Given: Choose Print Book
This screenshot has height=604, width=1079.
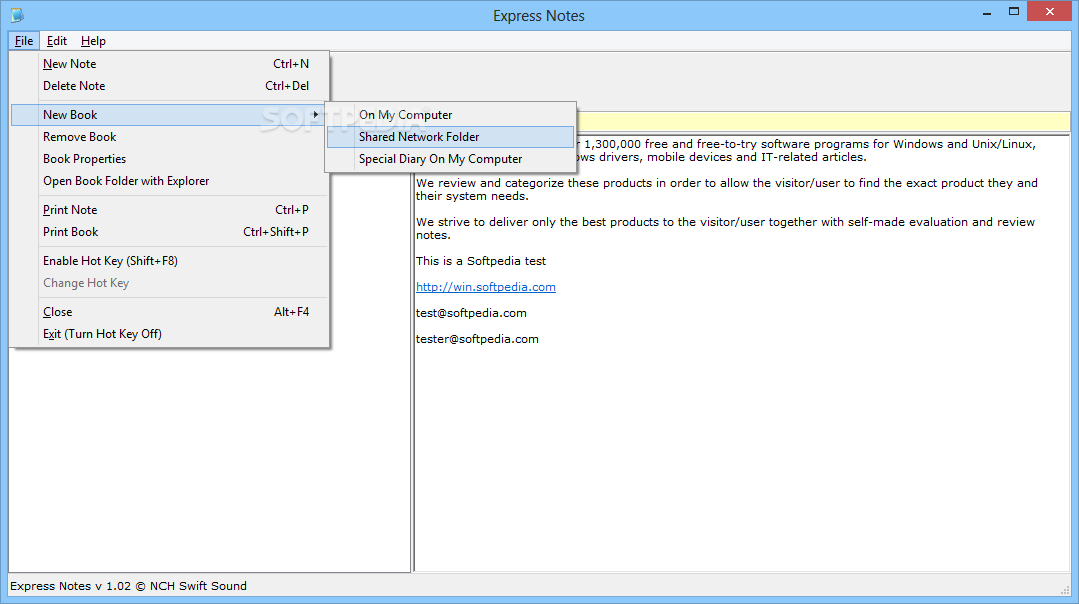Looking at the screenshot, I should pyautogui.click(x=170, y=232).
